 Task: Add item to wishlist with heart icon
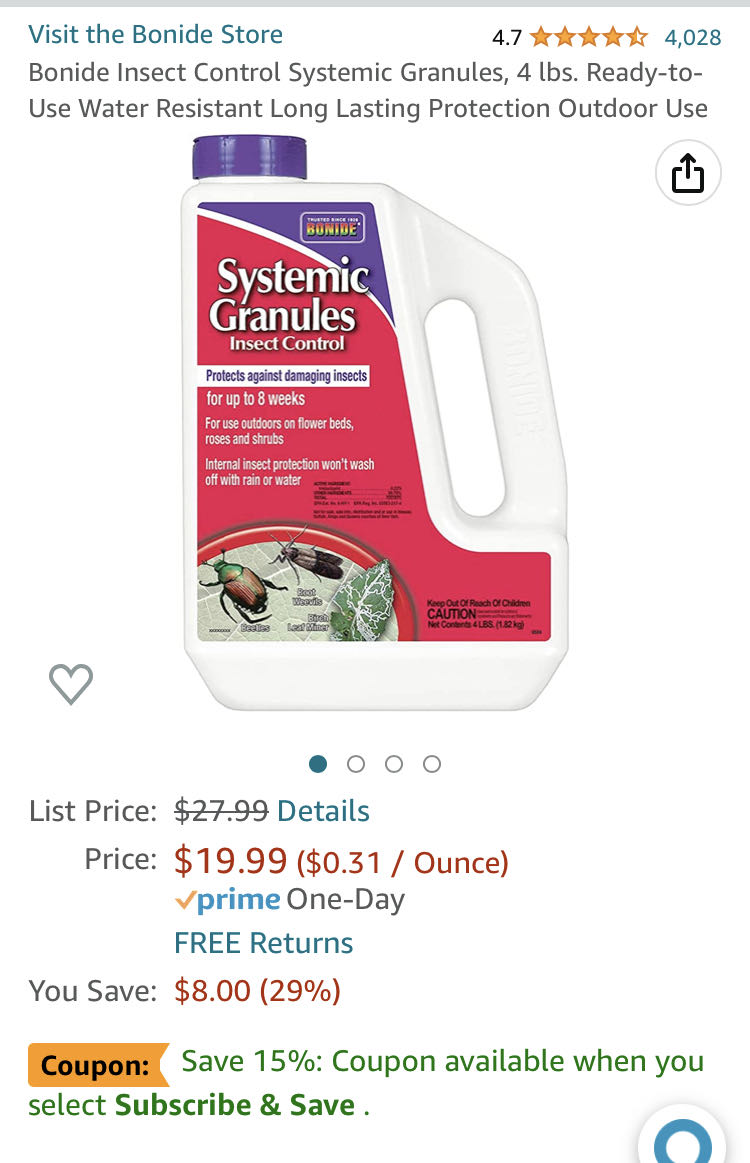(x=71, y=683)
